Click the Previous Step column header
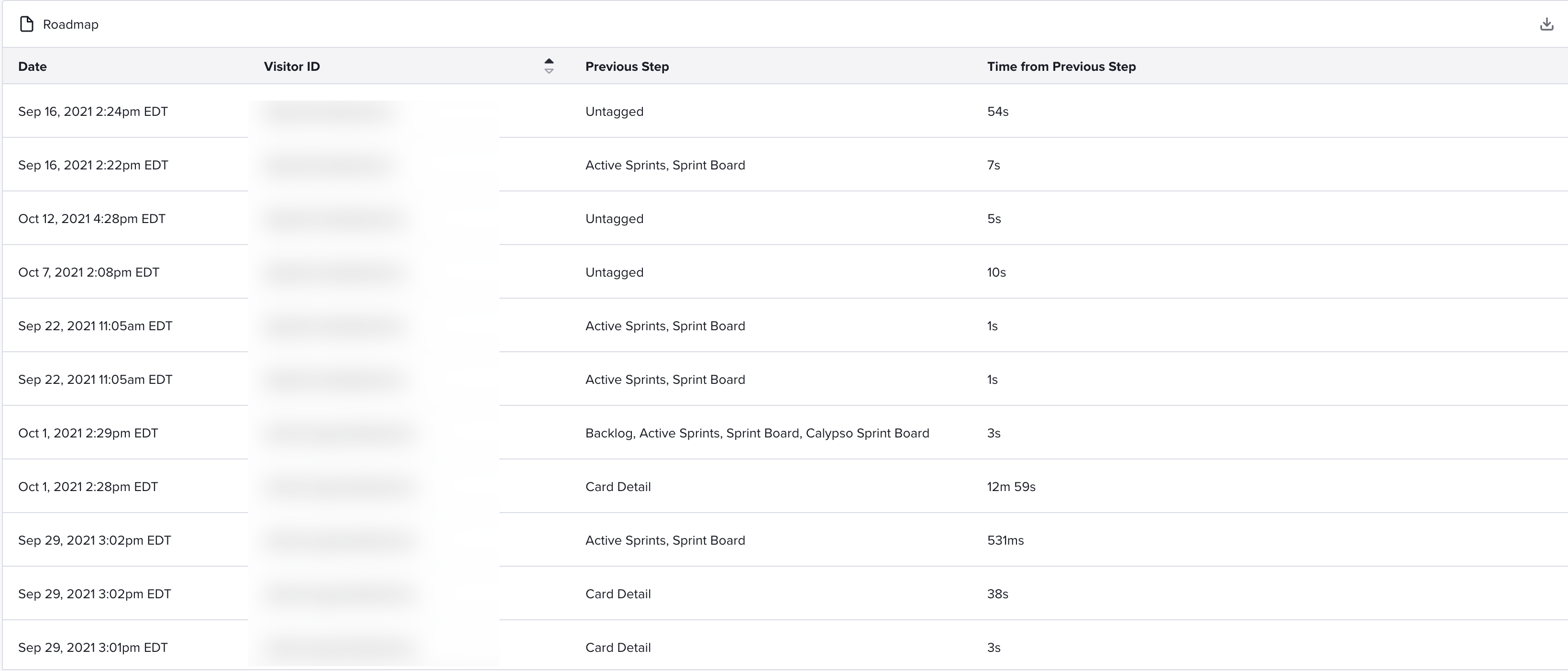 (x=627, y=67)
